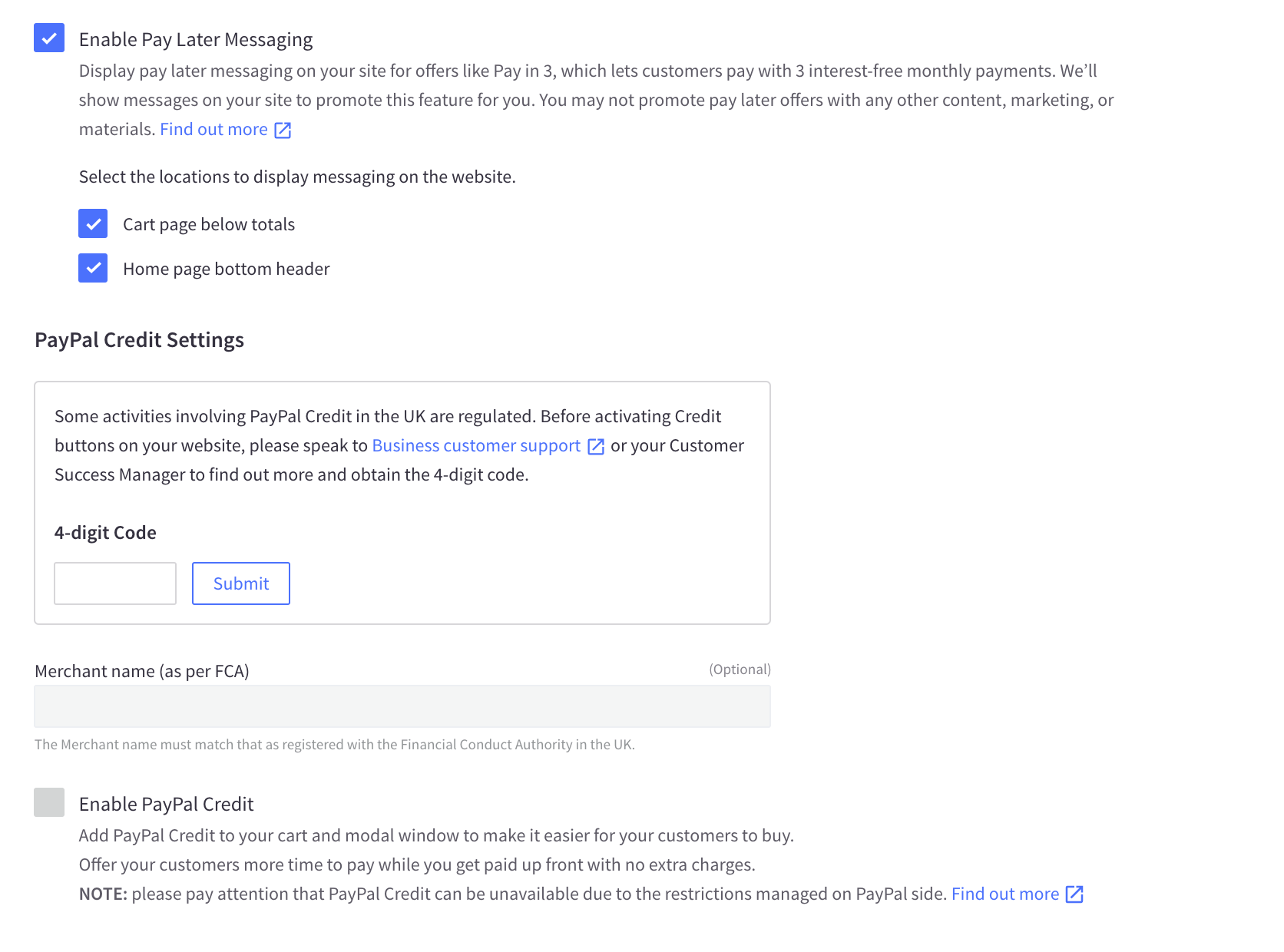
Task: Click the 'Cart page below totals' label text
Action: 208,225
